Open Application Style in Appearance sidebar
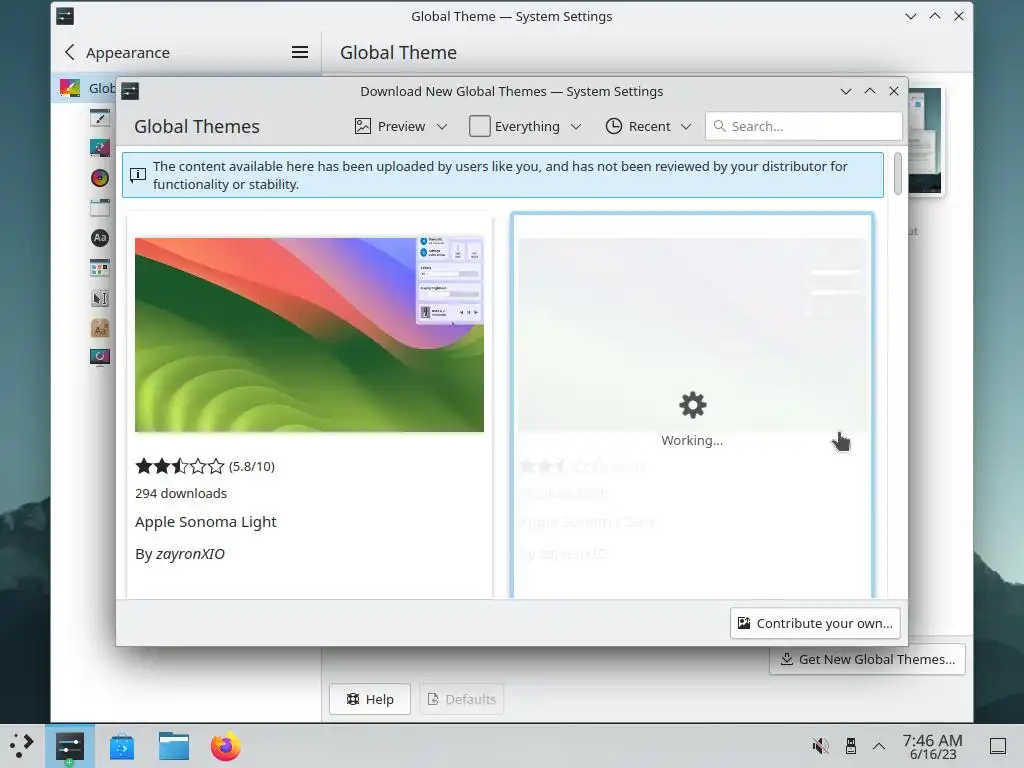1024x768 pixels. tap(100, 118)
